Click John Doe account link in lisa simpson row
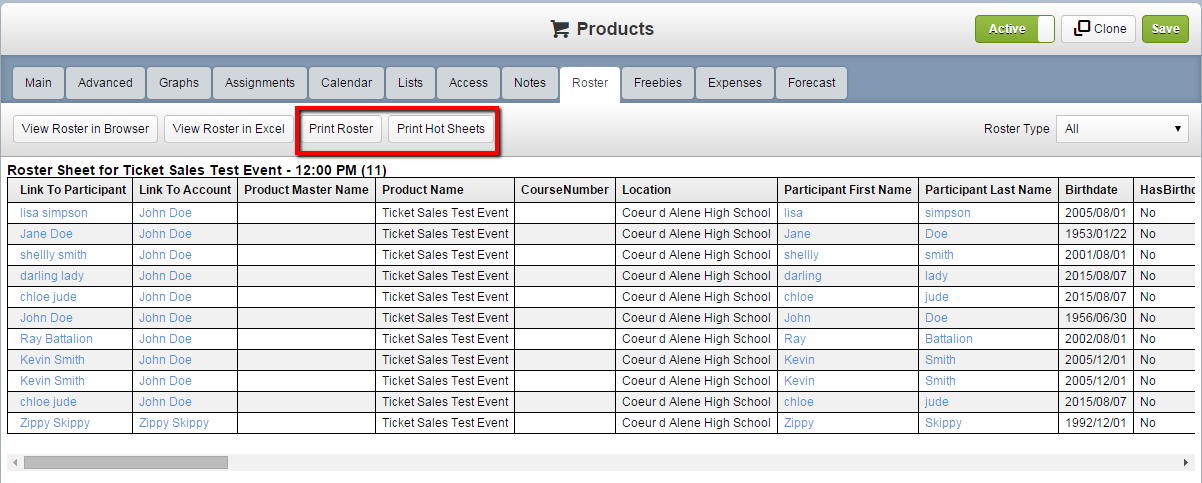Viewport: 1202px width, 483px height. 165,213
